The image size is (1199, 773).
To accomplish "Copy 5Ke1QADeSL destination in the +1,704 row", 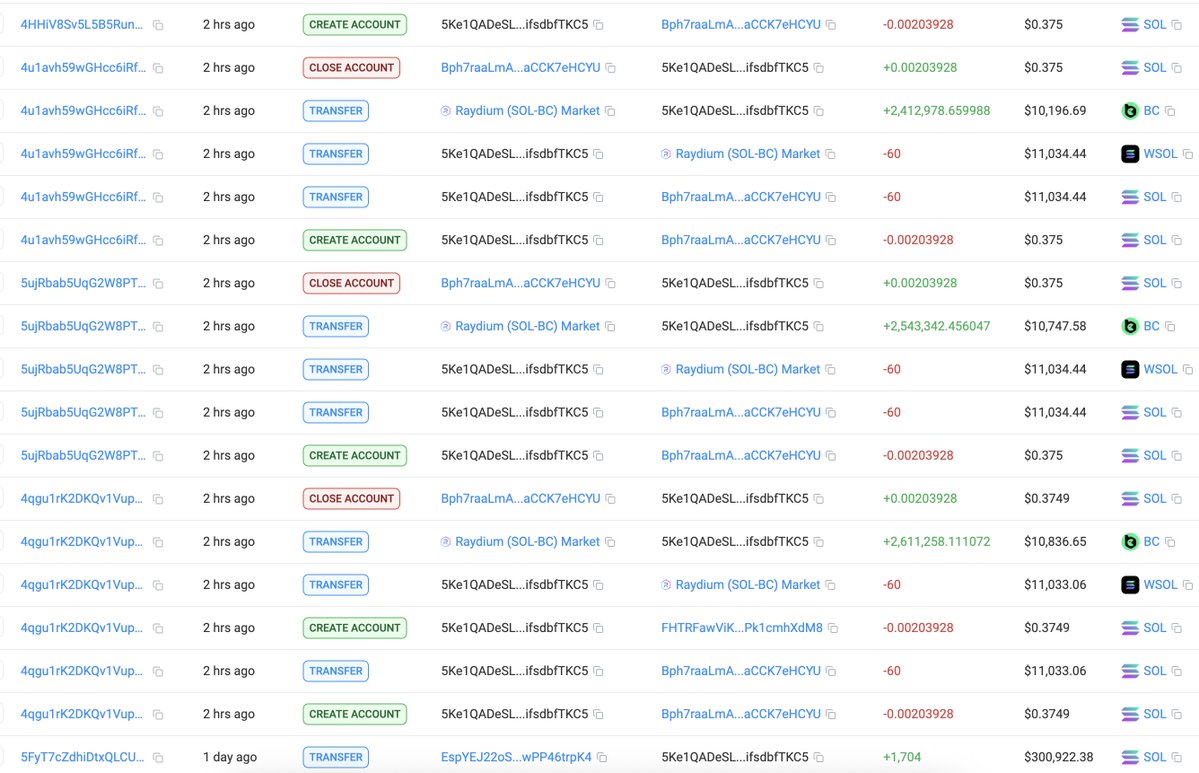I will [x=818, y=758].
